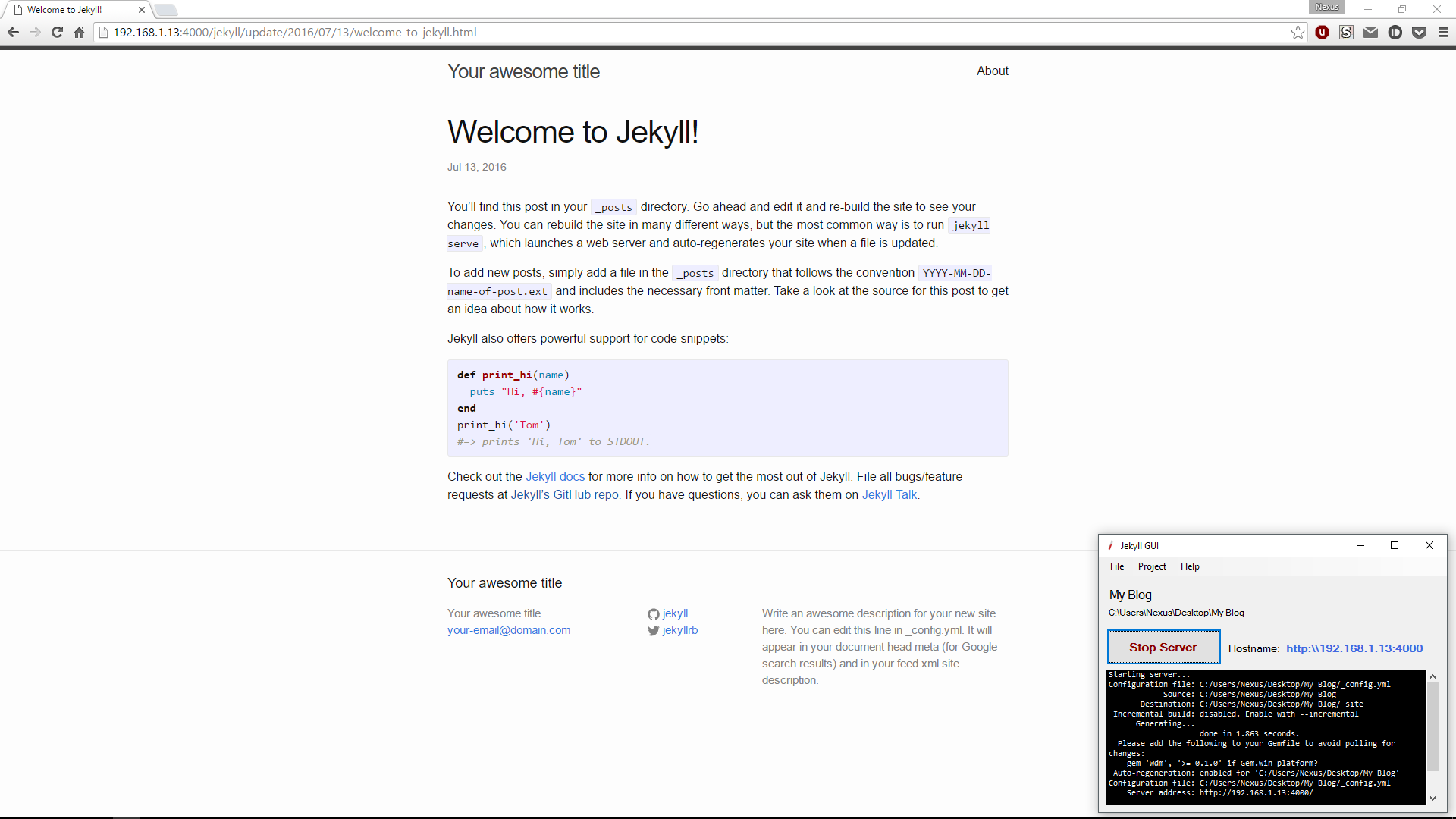
Task: Bookmark page with star icon
Action: point(1298,33)
